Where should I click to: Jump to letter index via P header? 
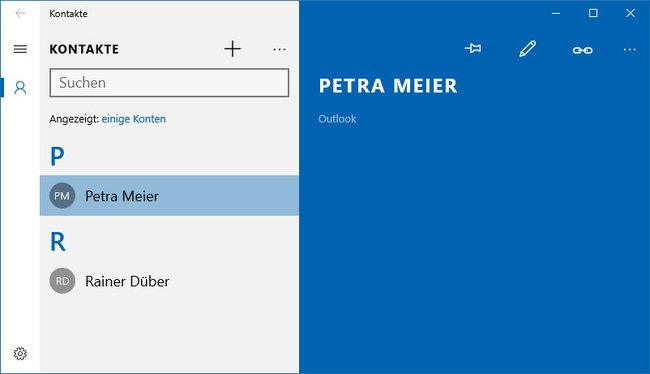(x=57, y=156)
